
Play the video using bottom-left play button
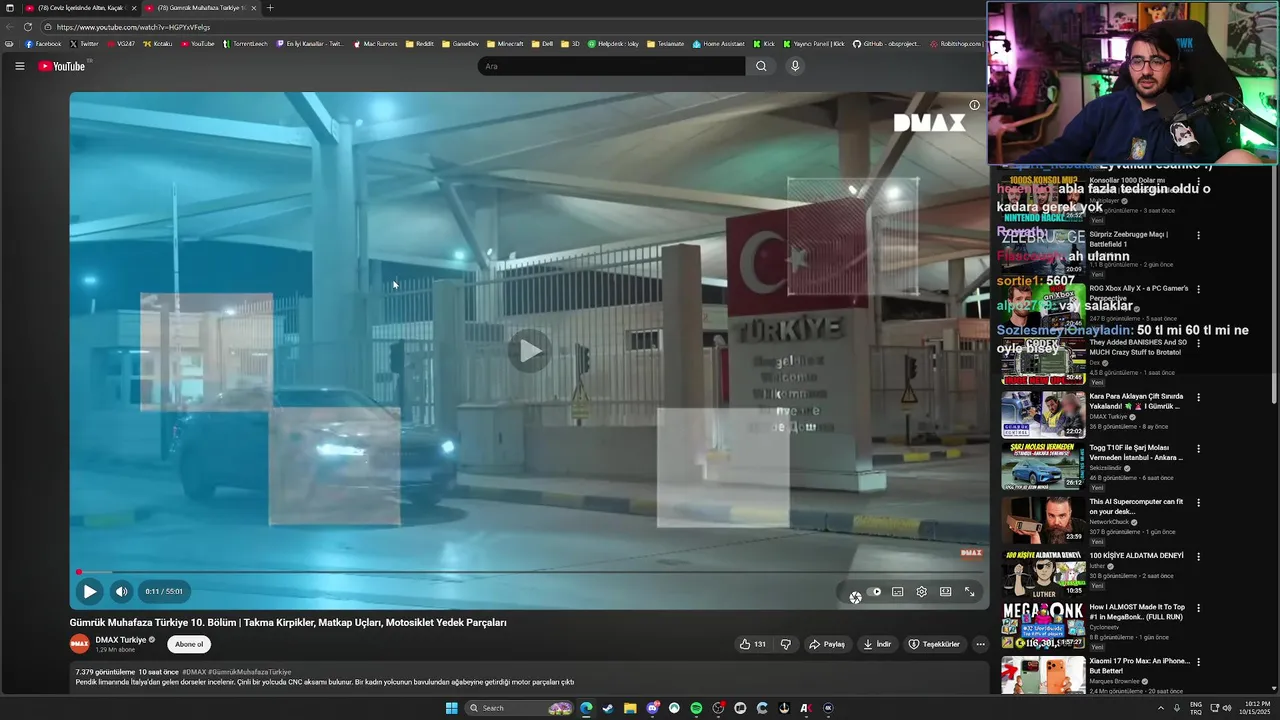click(90, 591)
